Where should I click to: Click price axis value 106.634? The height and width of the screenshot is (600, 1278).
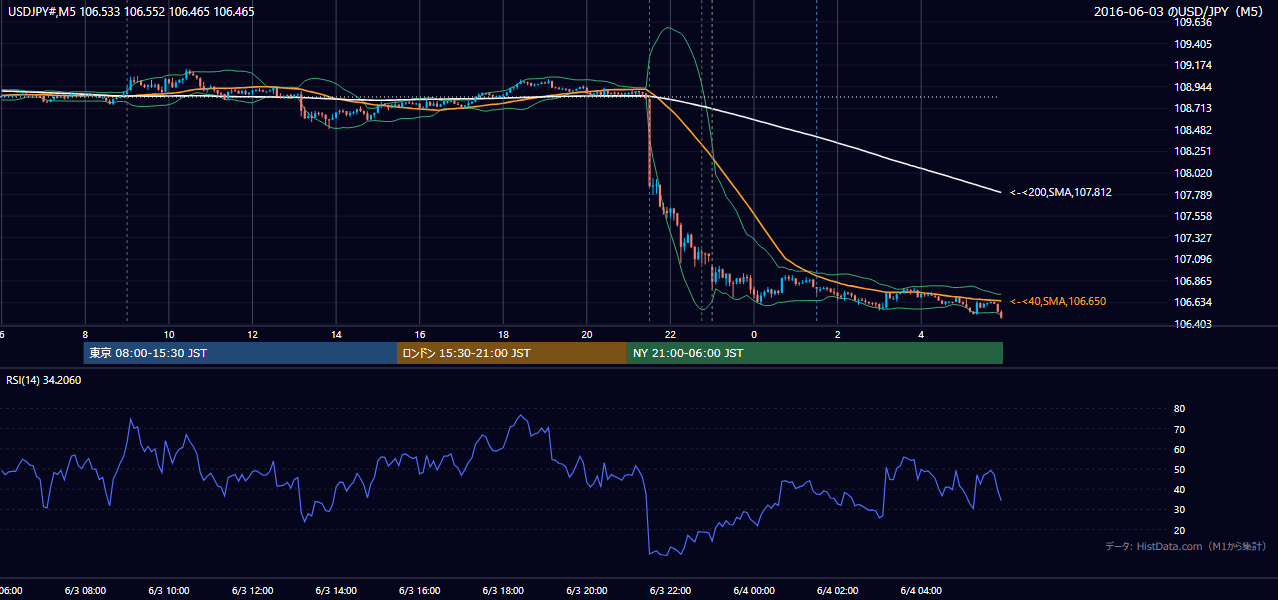tap(1193, 302)
